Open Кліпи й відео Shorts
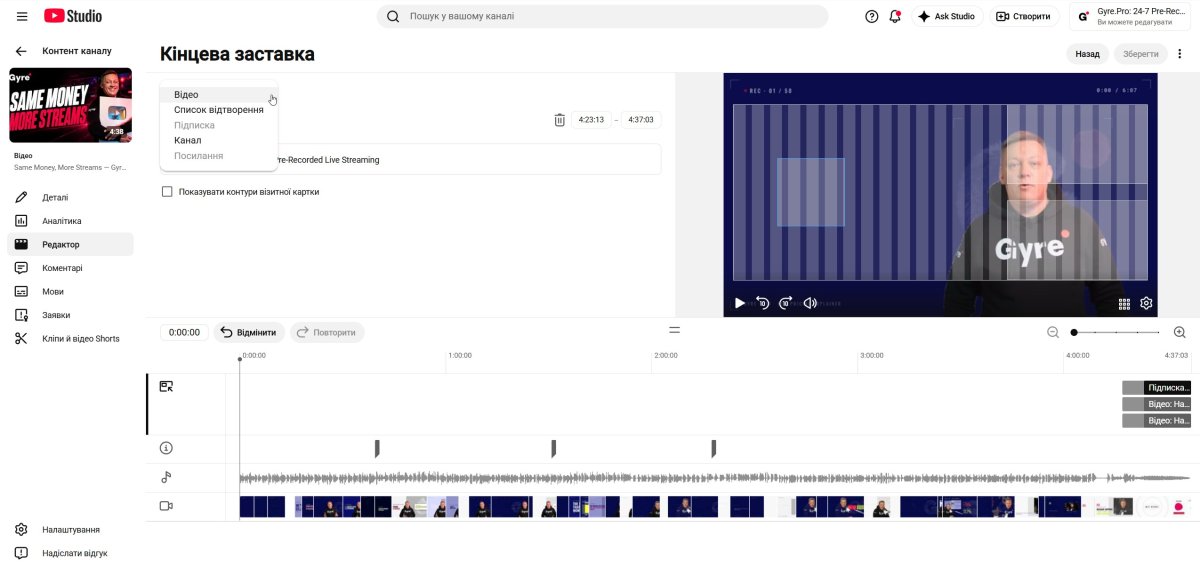 (70, 338)
